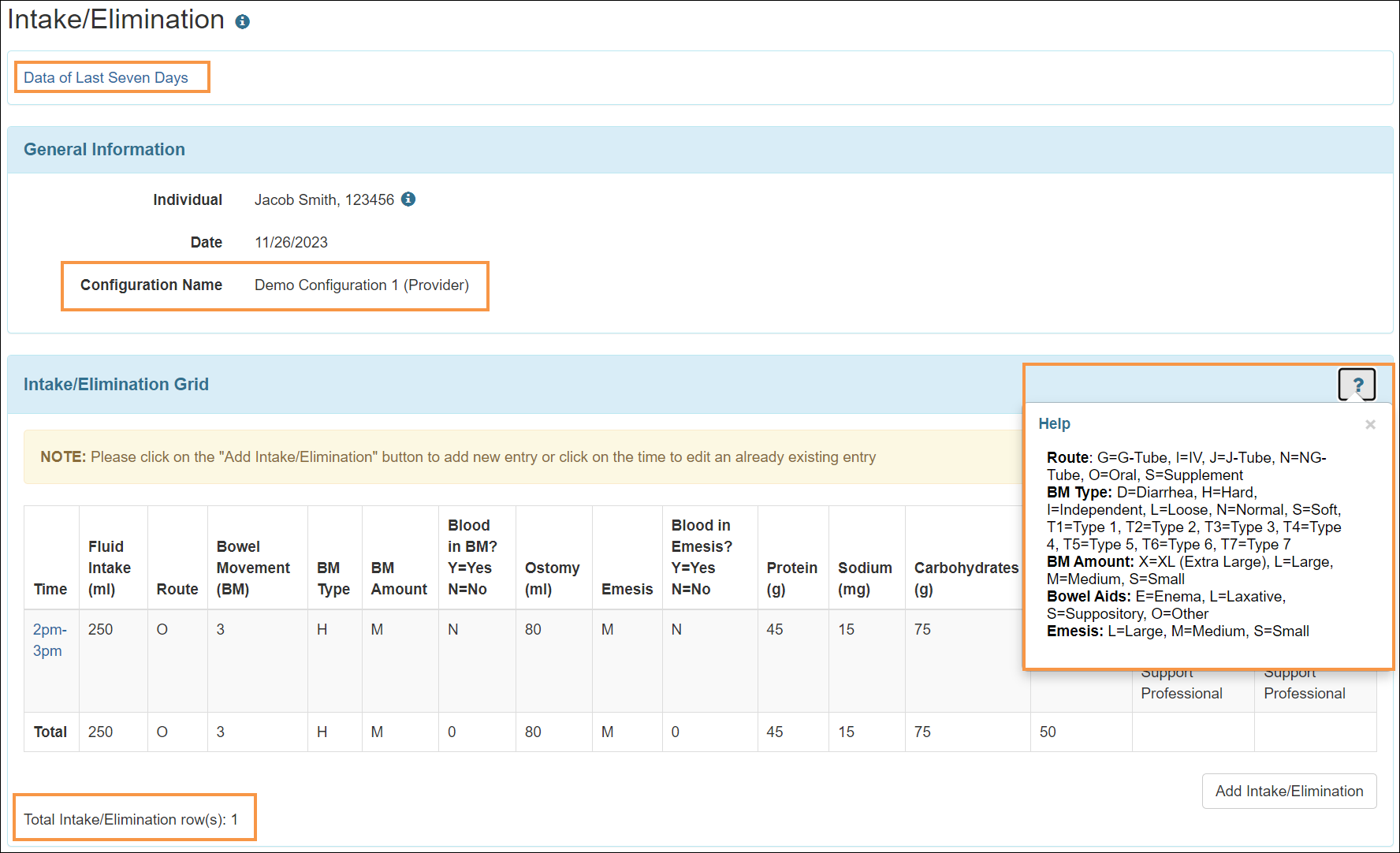Click the Add Intake/Elimination button
The width and height of the screenshot is (1400, 853).
click(1289, 791)
